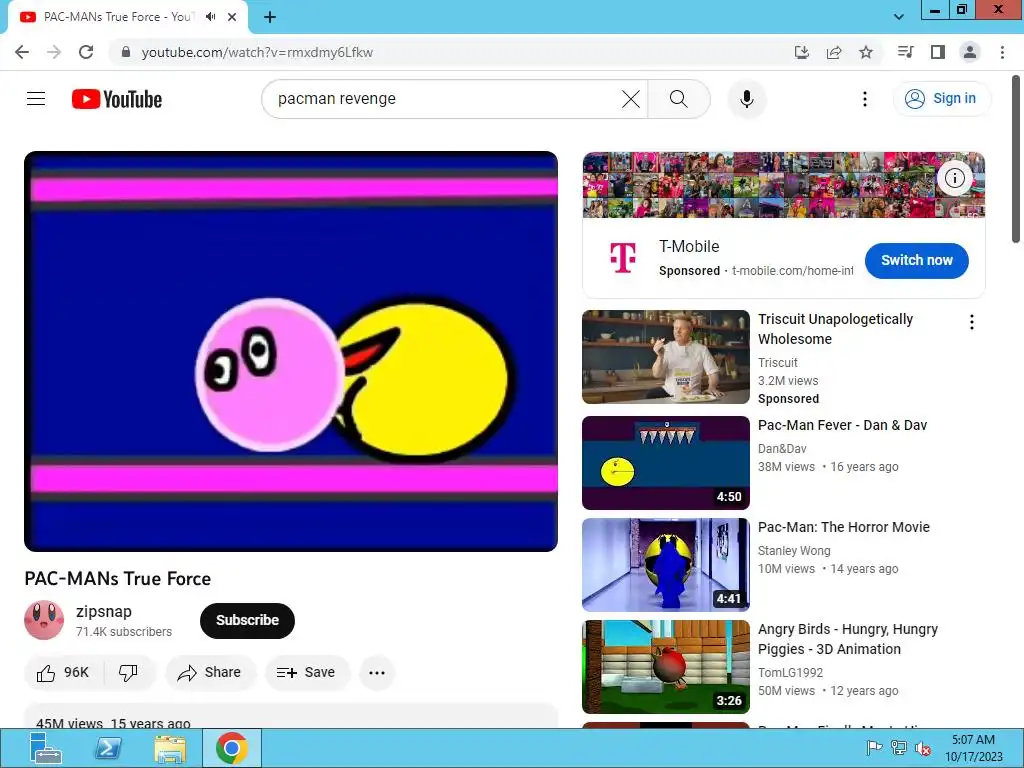Open File Explorer from taskbar

170,748
